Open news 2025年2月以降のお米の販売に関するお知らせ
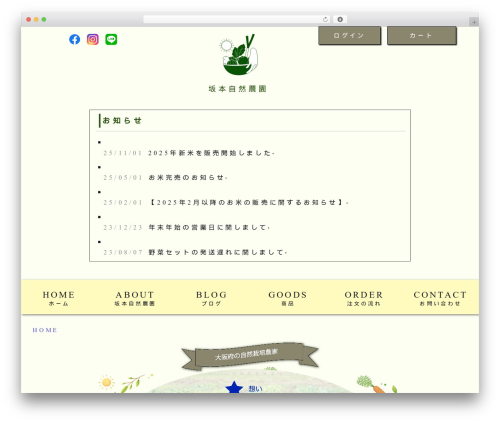The image size is (500, 423). [x=248, y=202]
